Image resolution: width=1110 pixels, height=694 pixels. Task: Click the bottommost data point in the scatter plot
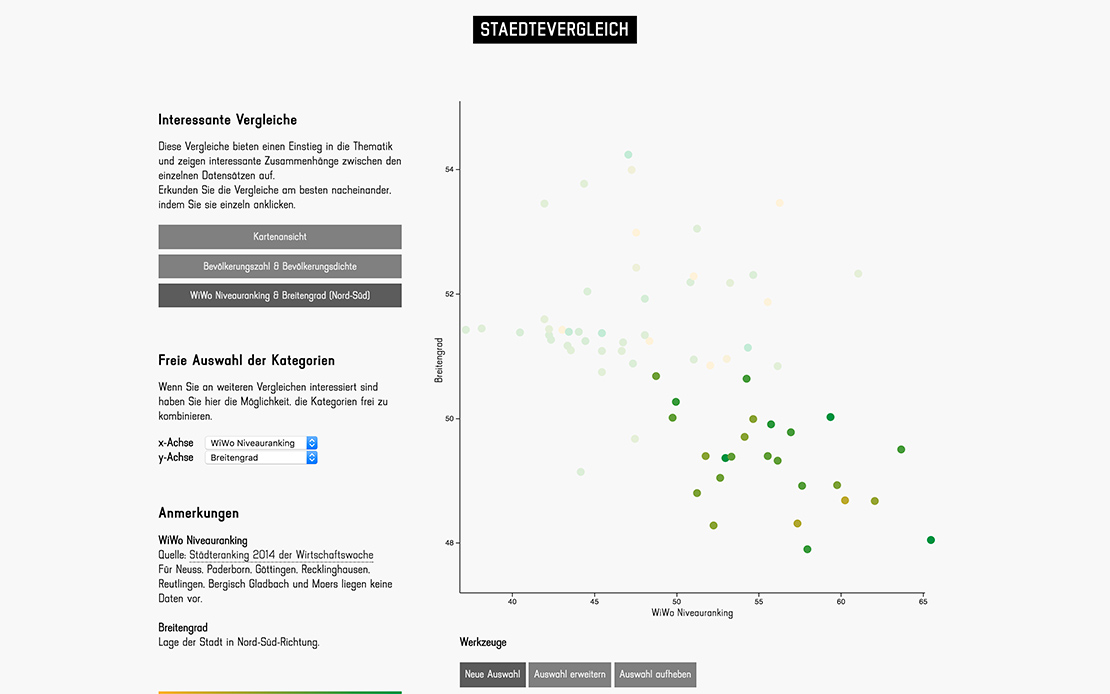pos(807,549)
